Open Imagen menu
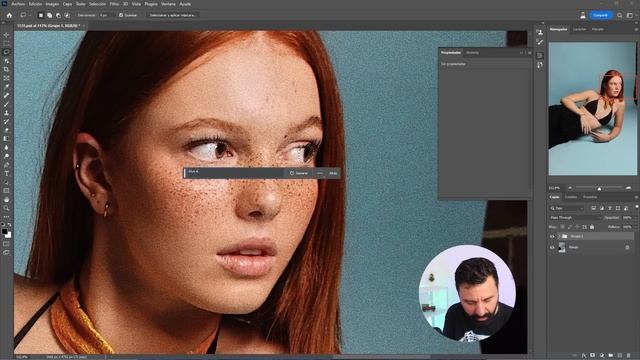This screenshot has width=640, height=360. coord(52,4)
